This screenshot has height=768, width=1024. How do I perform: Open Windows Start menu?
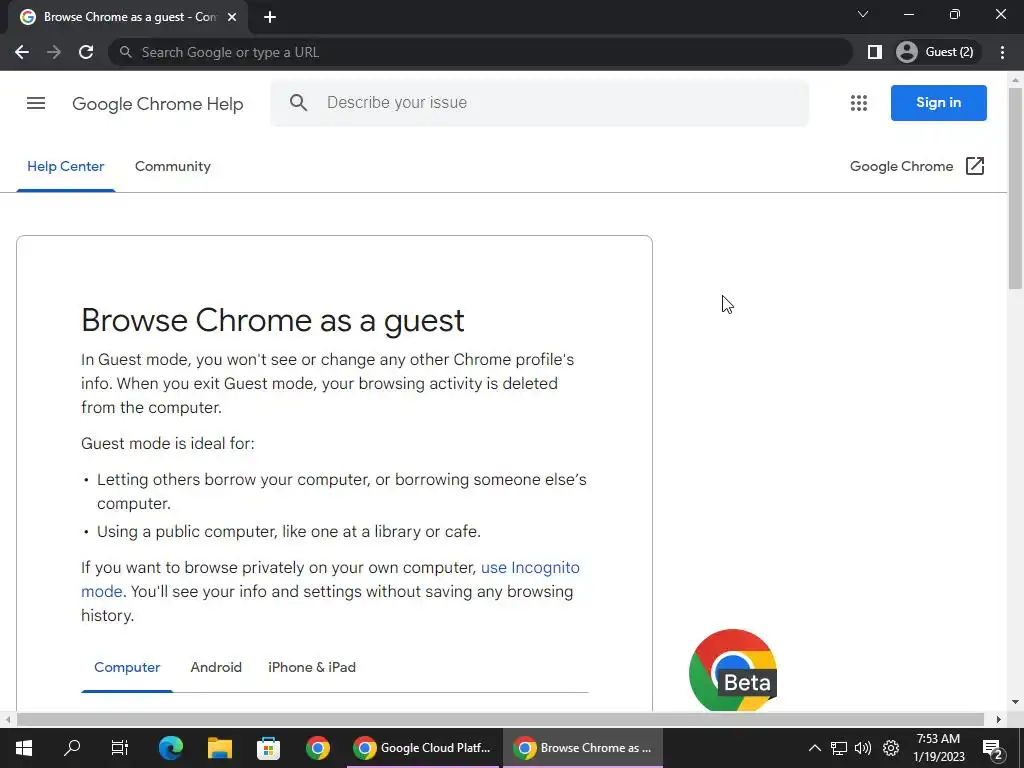tap(24, 748)
